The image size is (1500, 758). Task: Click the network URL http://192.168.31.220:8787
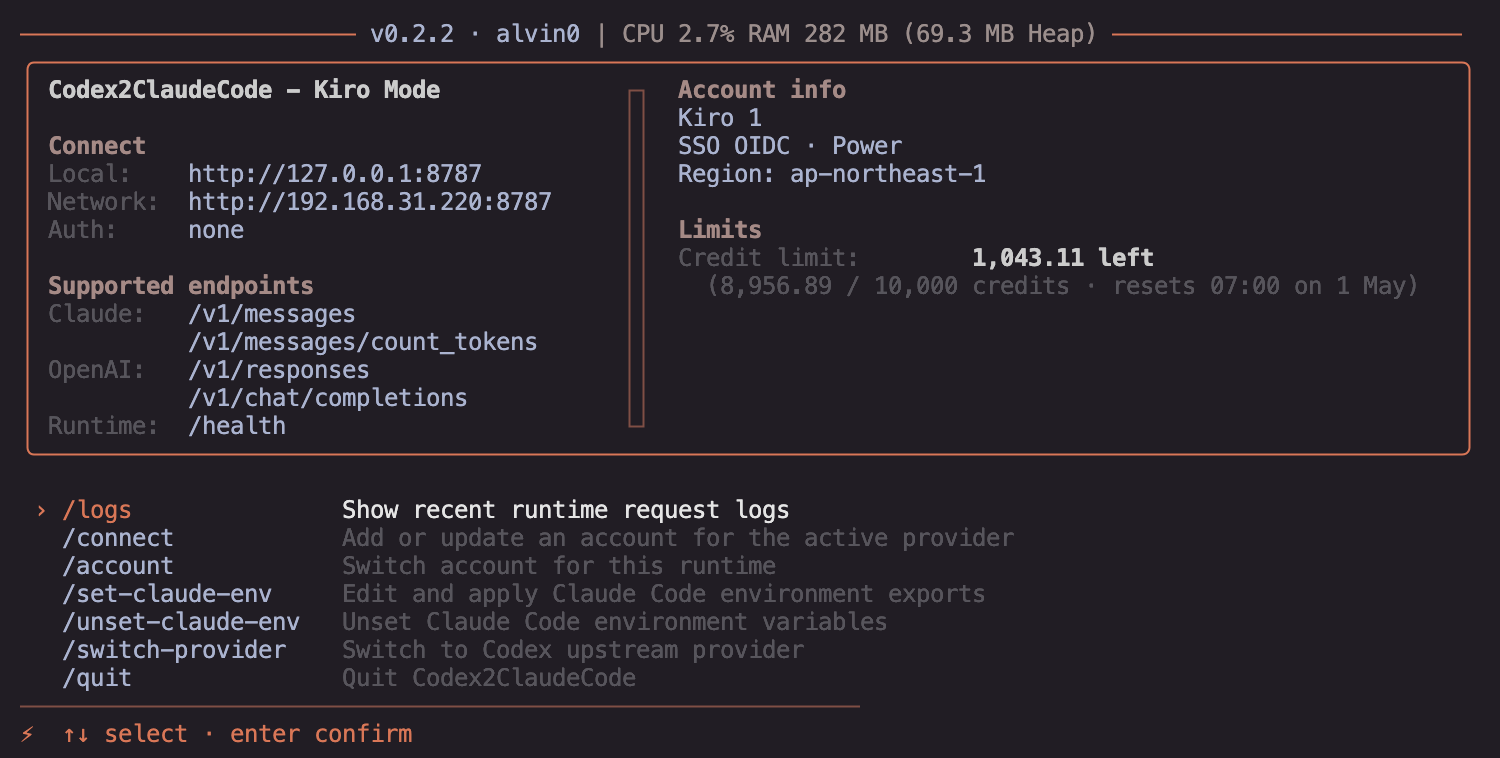pos(370,202)
